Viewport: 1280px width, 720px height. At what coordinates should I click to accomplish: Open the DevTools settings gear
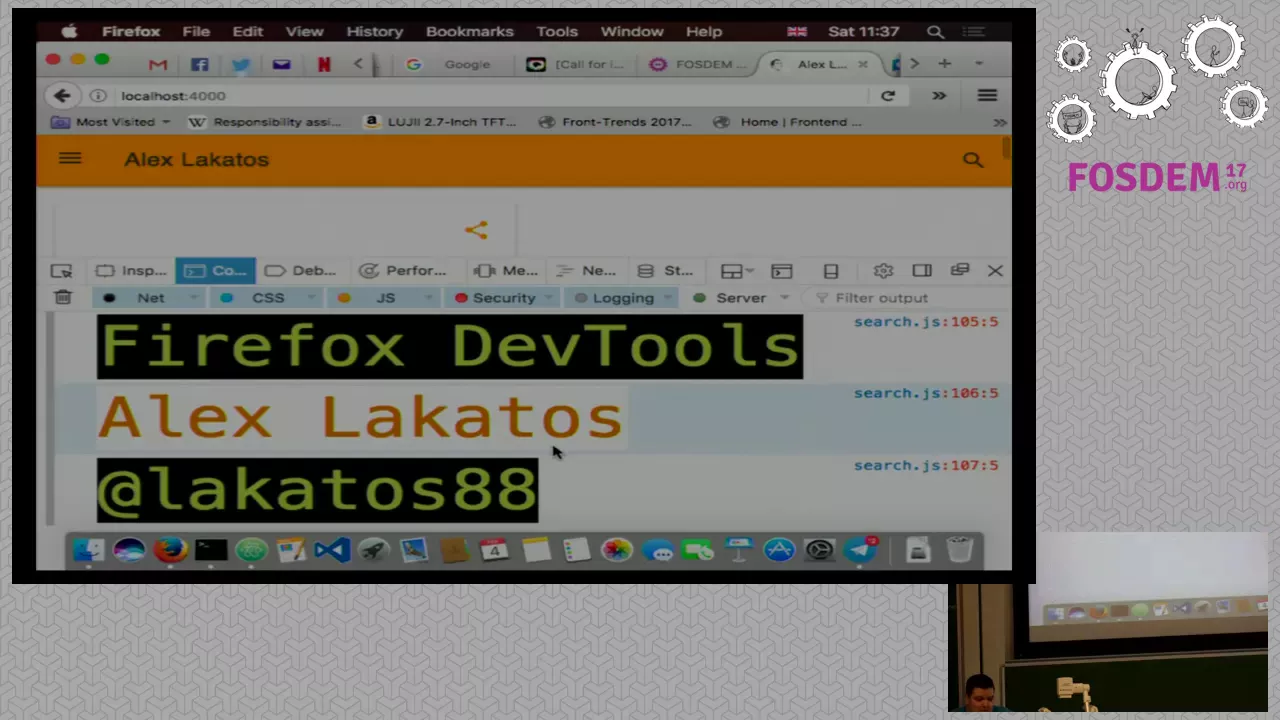[882, 271]
